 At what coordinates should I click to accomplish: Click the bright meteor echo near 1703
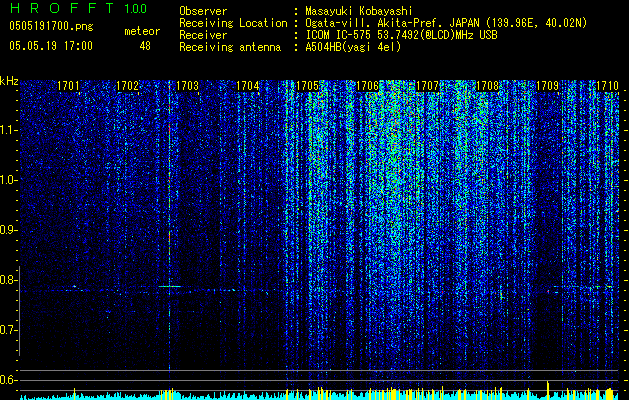click(x=170, y=286)
